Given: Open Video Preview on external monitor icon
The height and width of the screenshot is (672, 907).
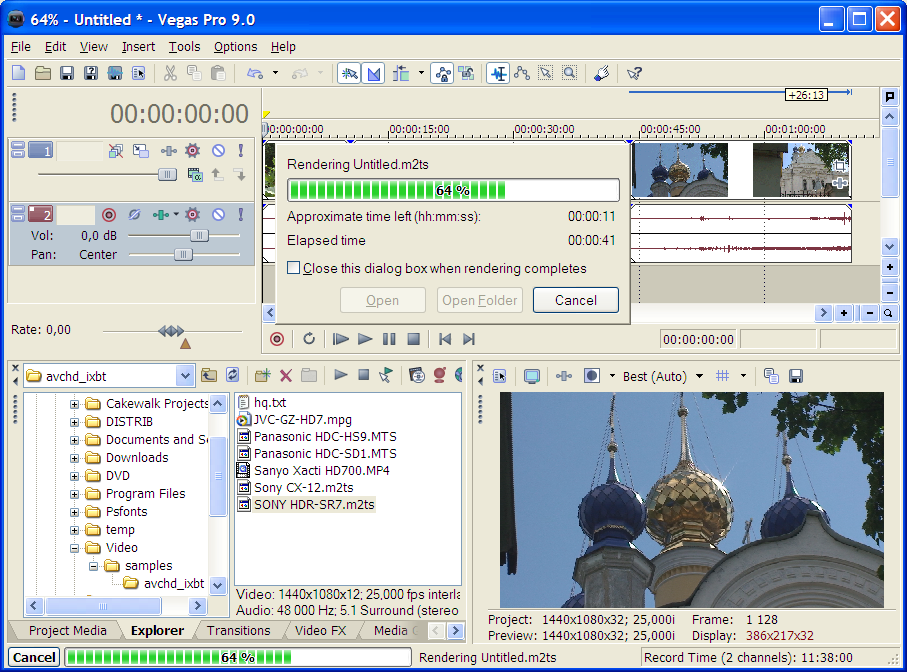Looking at the screenshot, I should pyautogui.click(x=532, y=376).
